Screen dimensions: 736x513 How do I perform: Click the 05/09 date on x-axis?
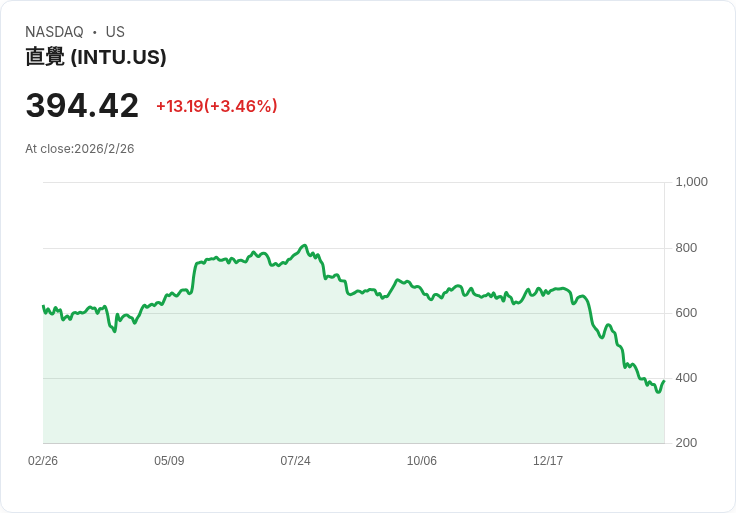[x=169, y=461]
